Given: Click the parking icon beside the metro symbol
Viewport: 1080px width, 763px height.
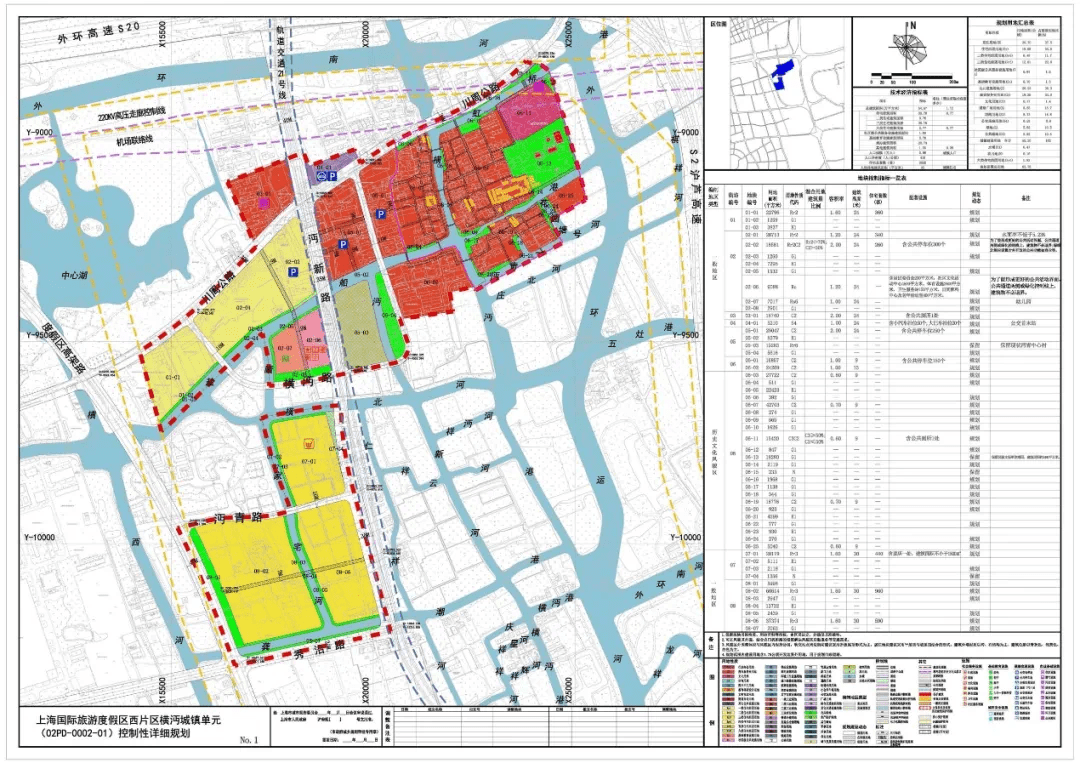Looking at the screenshot, I should click(332, 177).
